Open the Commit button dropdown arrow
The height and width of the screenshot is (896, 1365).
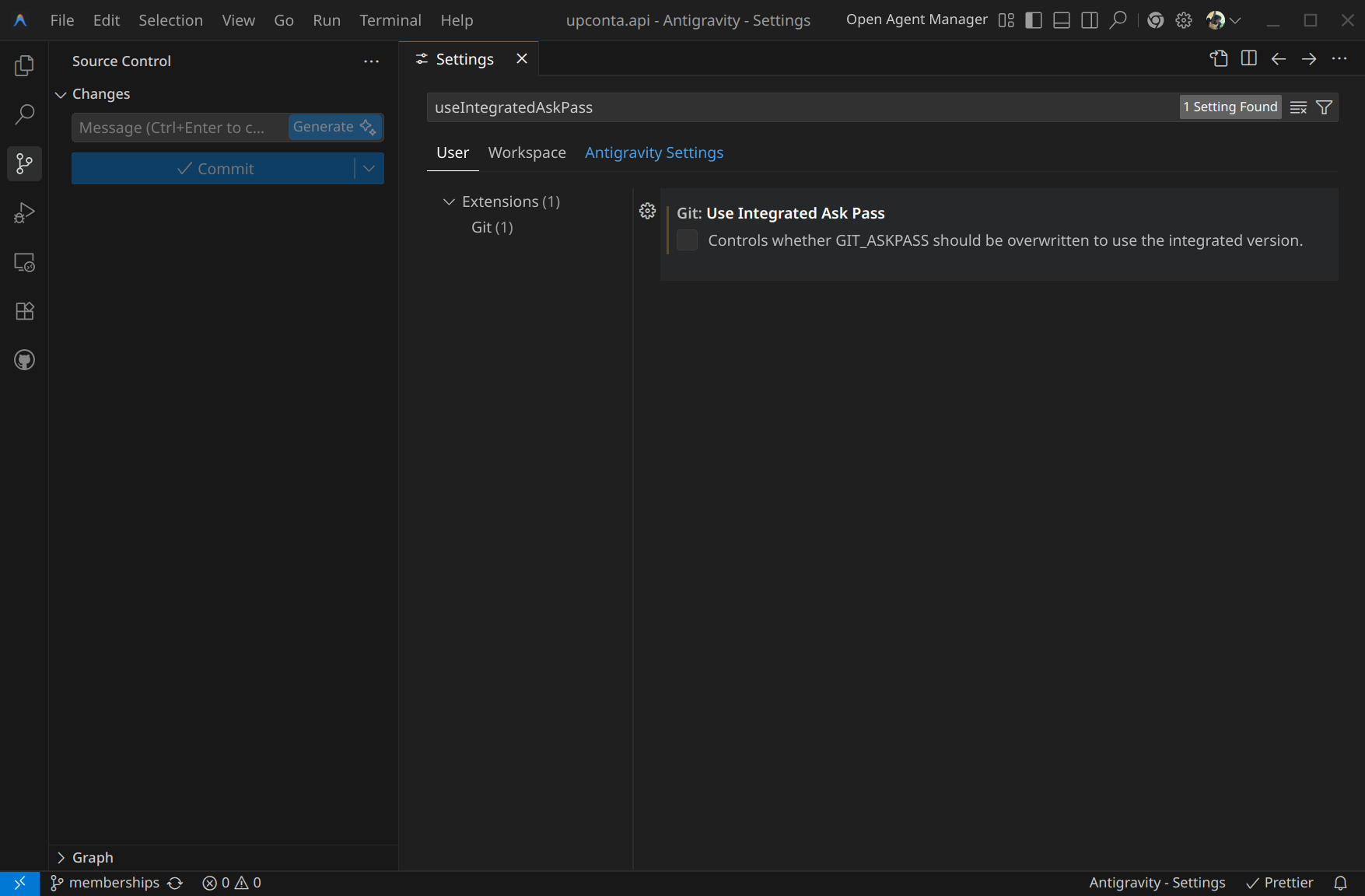tap(369, 169)
